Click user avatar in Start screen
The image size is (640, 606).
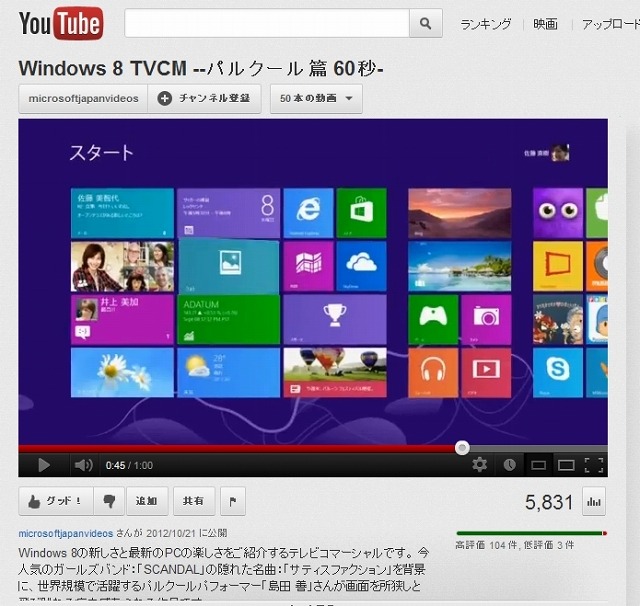[x=560, y=153]
